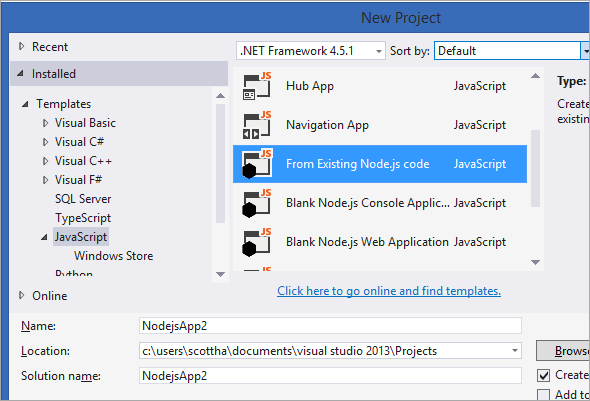The width and height of the screenshot is (590, 401).
Task: Expand the Visual Basic node
Action: coord(45,123)
